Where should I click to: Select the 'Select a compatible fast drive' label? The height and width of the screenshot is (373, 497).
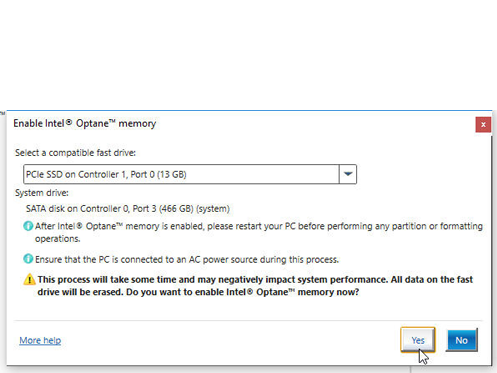point(75,153)
